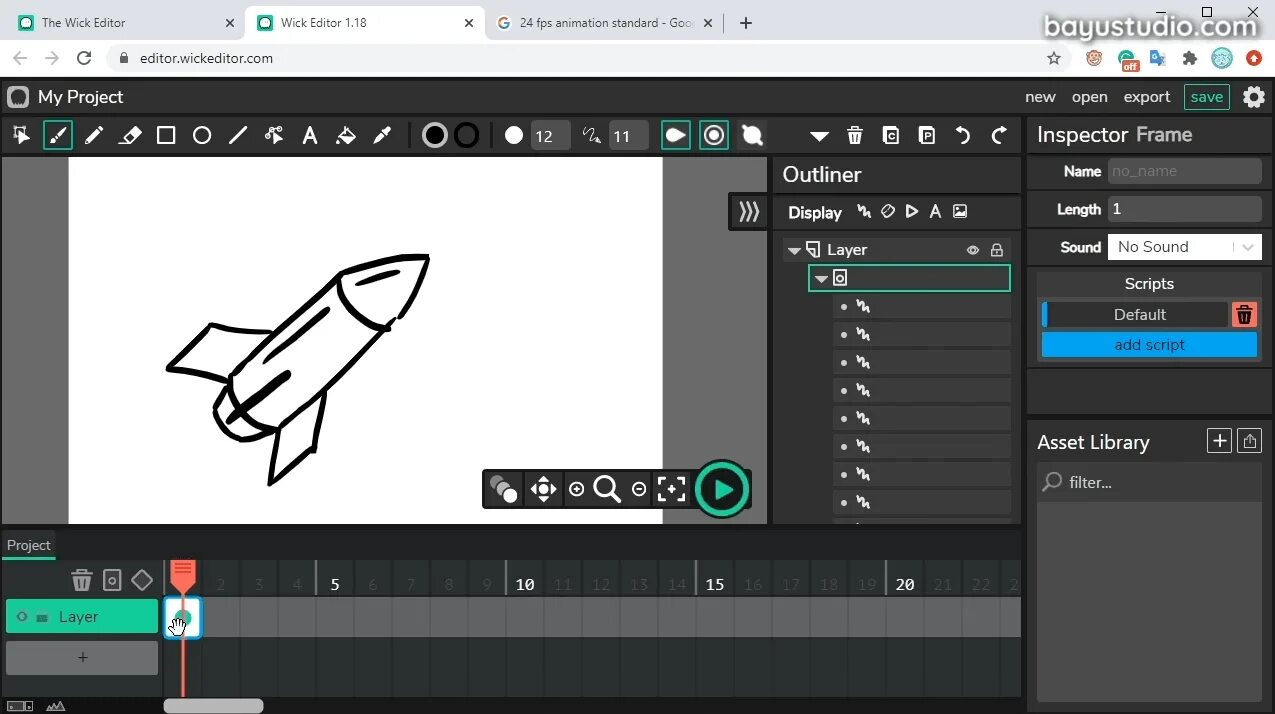Select the Cursor selection tool
The image size is (1275, 714).
pos(21,135)
